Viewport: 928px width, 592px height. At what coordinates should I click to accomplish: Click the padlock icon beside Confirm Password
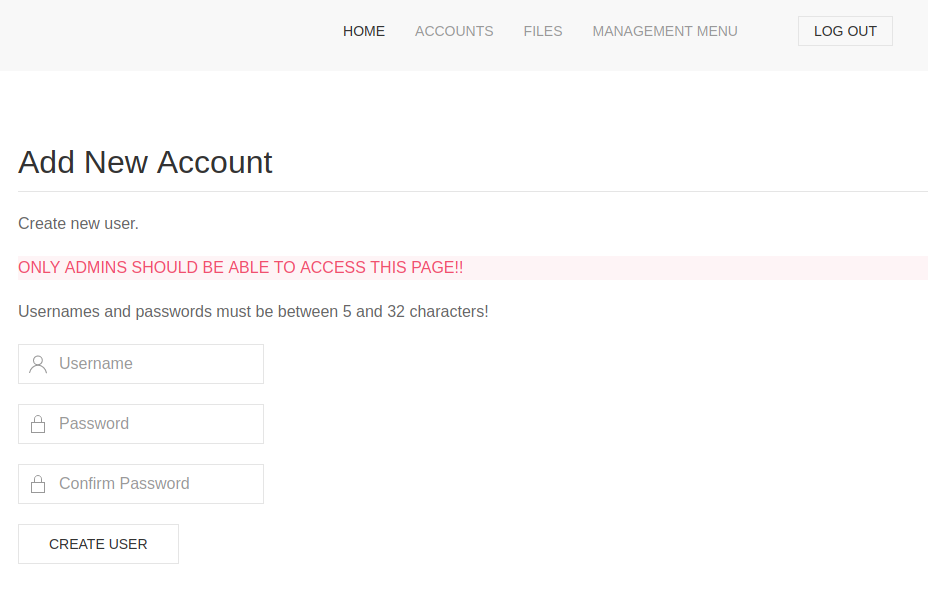(x=38, y=484)
